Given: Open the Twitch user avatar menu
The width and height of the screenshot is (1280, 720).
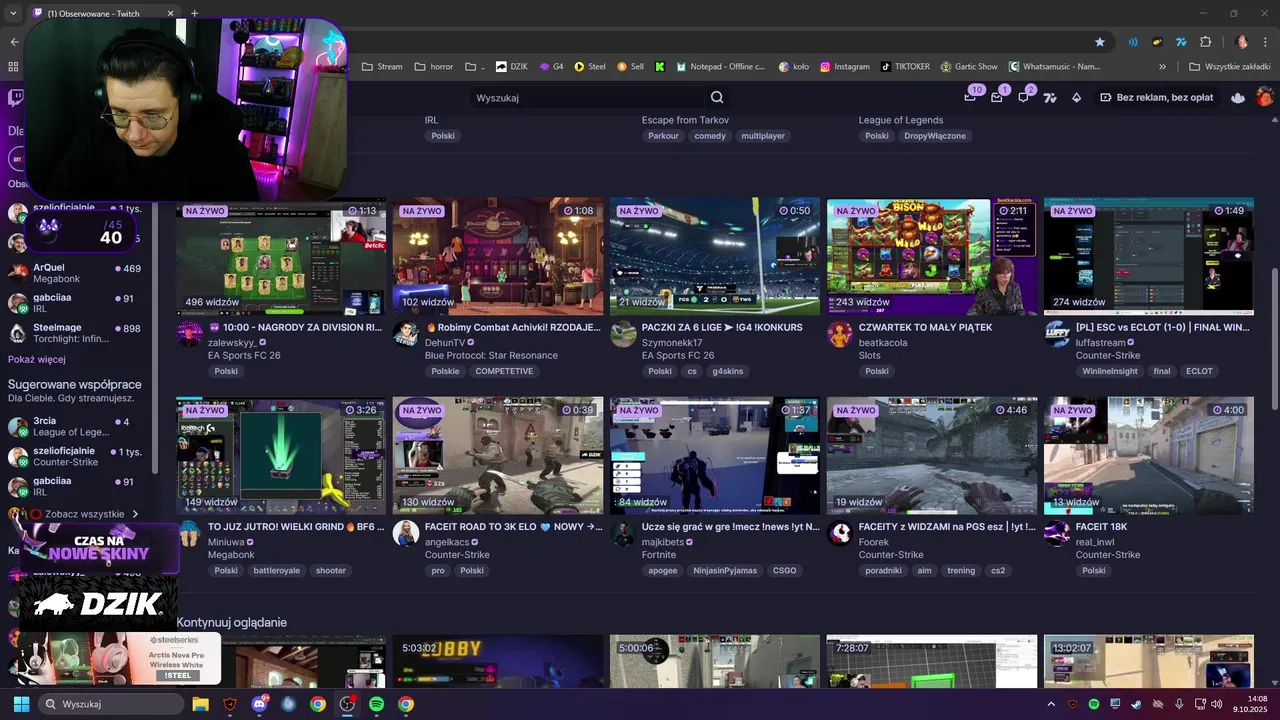Looking at the screenshot, I should pyautogui.click(x=1265, y=97).
